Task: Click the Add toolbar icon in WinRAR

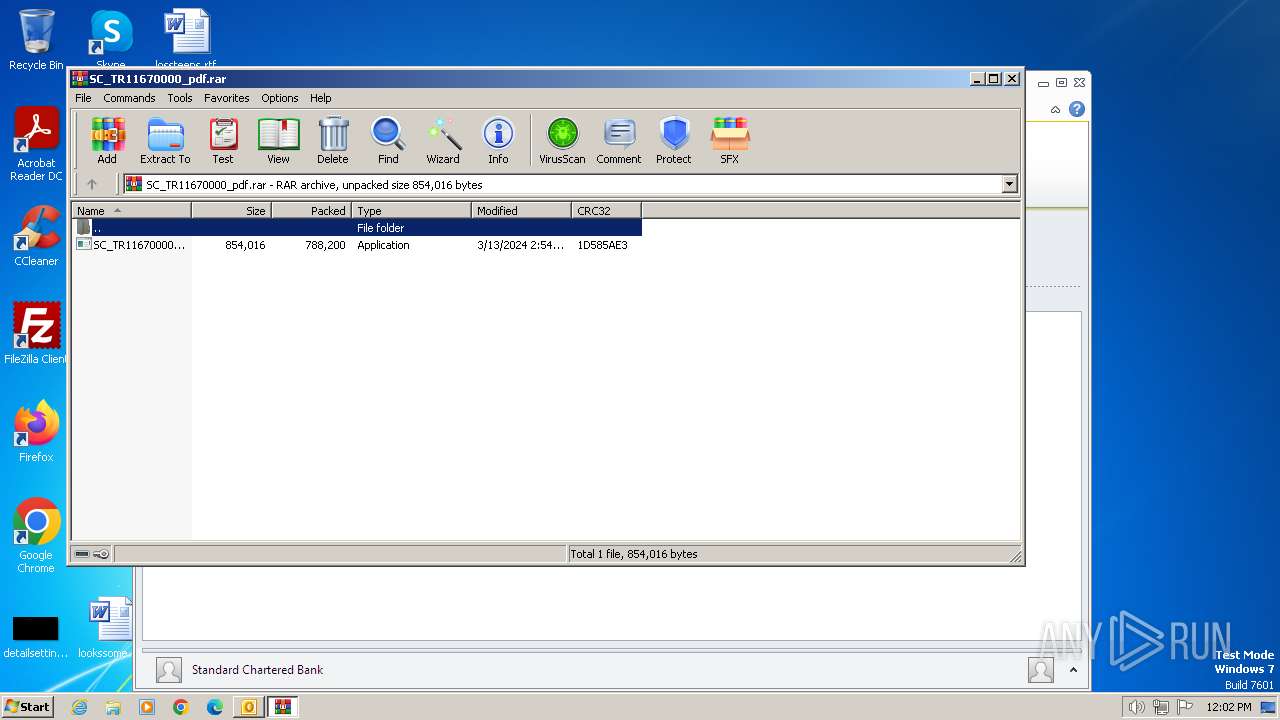Action: click(107, 141)
